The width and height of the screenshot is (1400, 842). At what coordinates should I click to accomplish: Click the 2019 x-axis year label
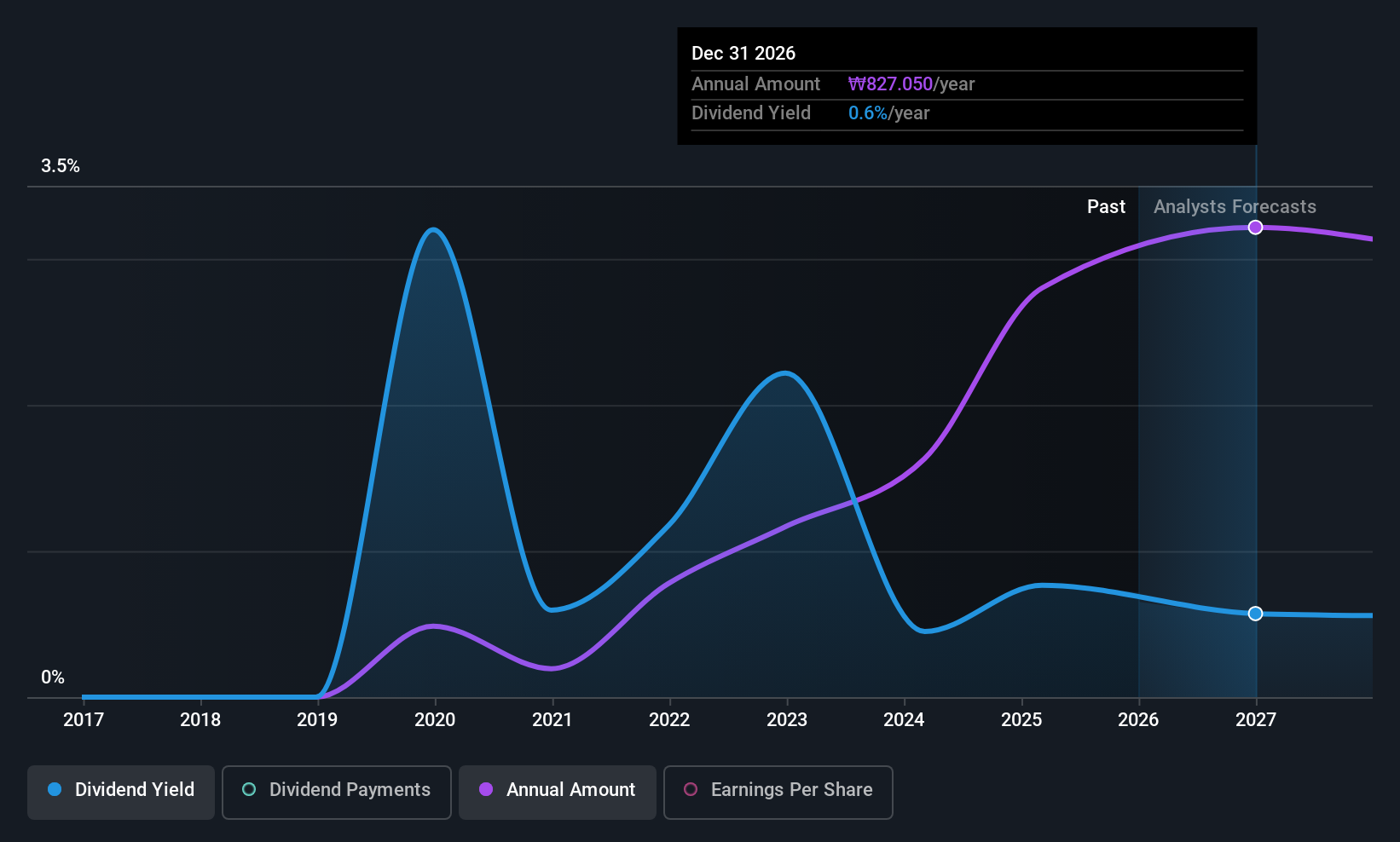(317, 720)
